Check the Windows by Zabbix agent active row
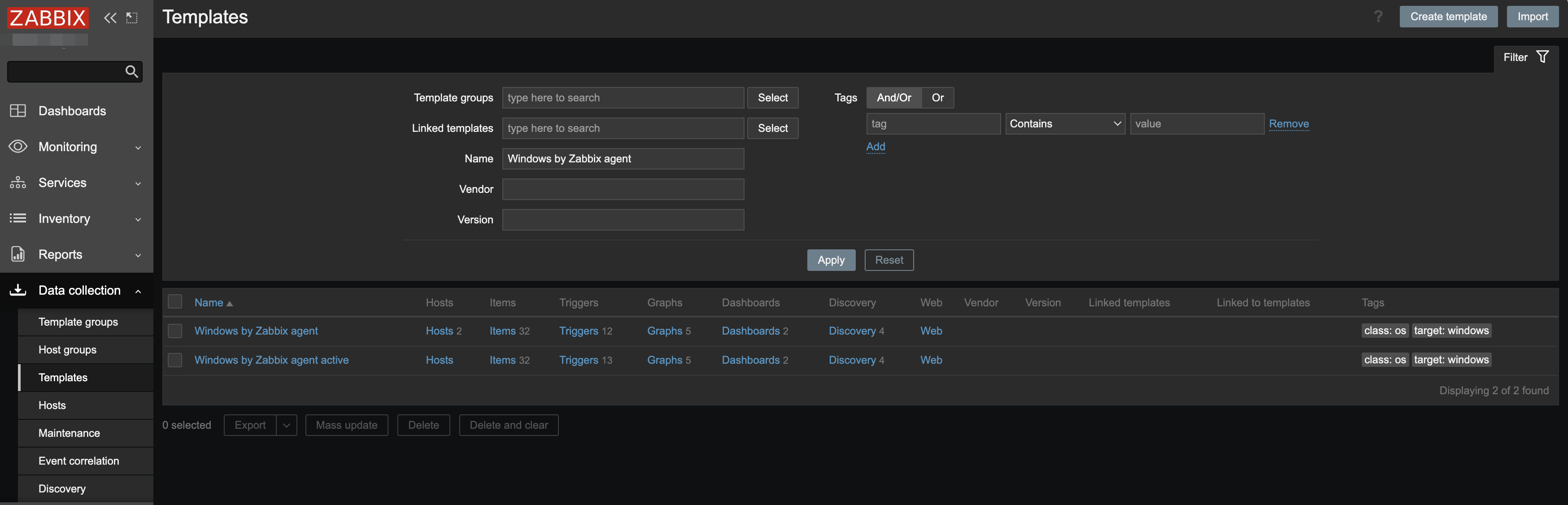The height and width of the screenshot is (505, 1568). (175, 360)
